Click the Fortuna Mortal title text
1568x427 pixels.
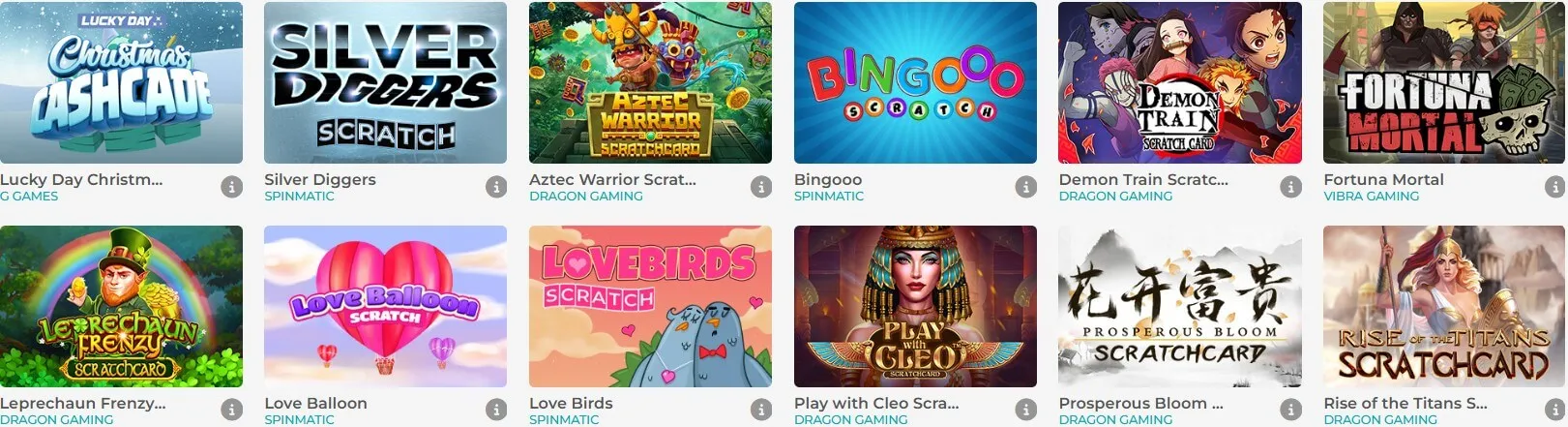pos(1383,179)
